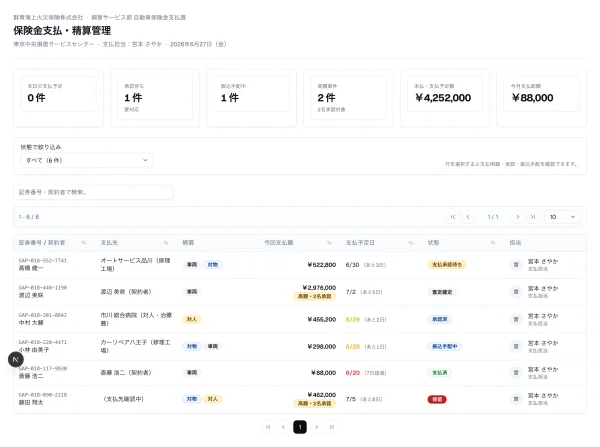The image size is (600, 447).
Task: Select the 藤田 翔太 contractor name
Action: pyautogui.click(x=31, y=403)
